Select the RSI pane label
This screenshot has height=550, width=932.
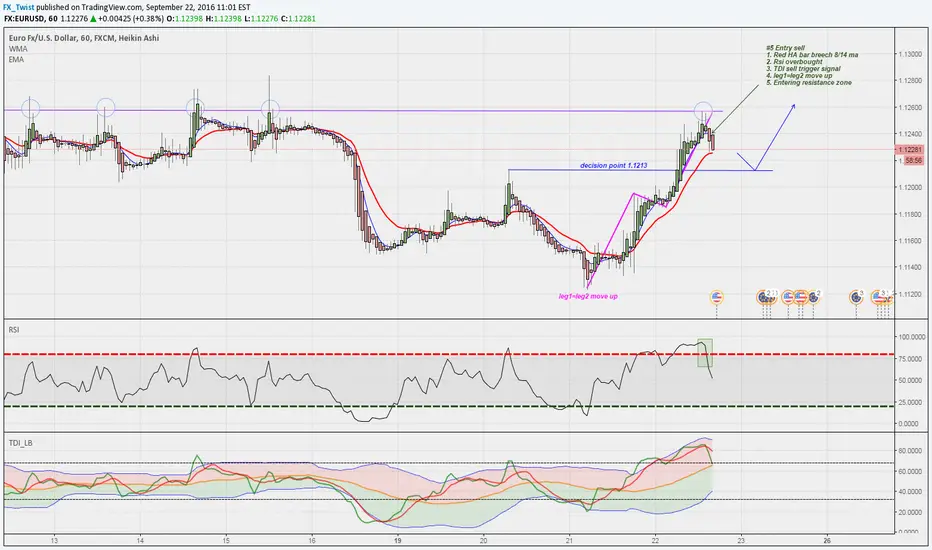click(14, 329)
